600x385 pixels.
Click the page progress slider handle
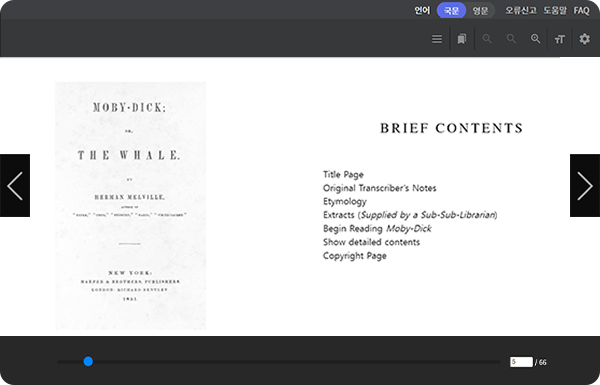pos(88,361)
